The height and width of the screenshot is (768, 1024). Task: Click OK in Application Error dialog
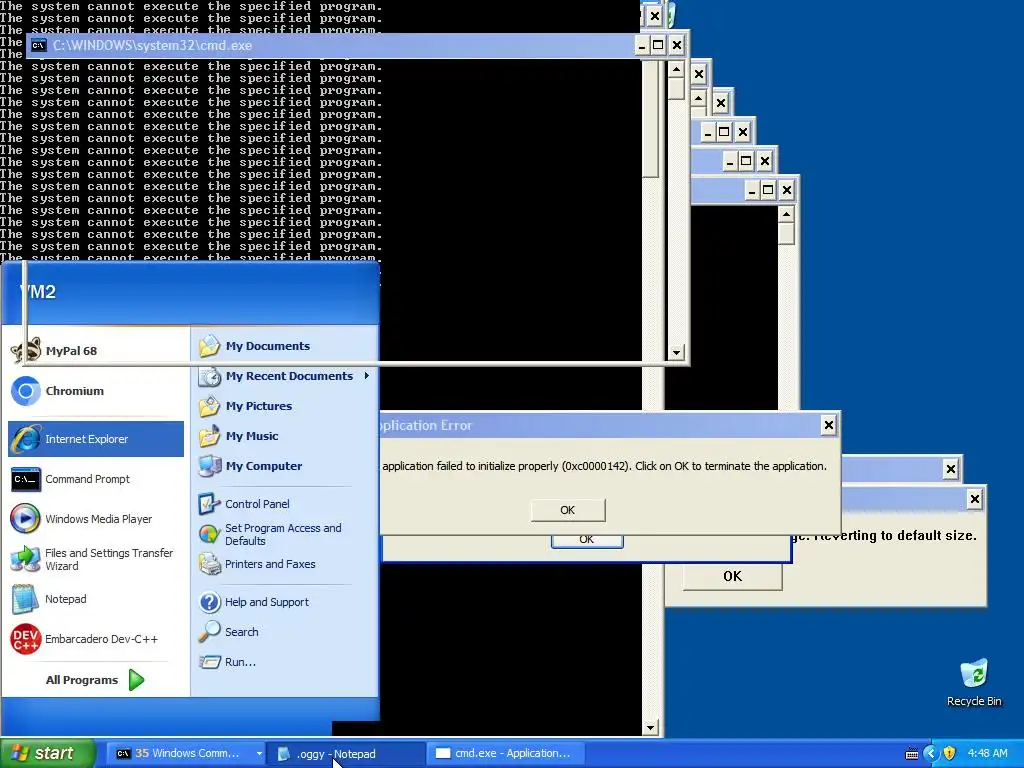click(x=568, y=510)
